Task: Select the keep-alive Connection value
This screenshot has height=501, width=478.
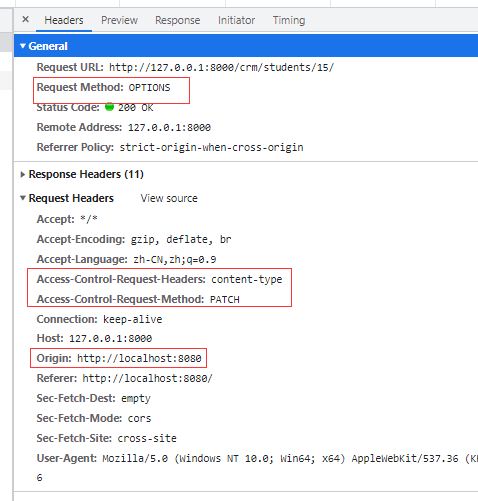Action: 133,319
